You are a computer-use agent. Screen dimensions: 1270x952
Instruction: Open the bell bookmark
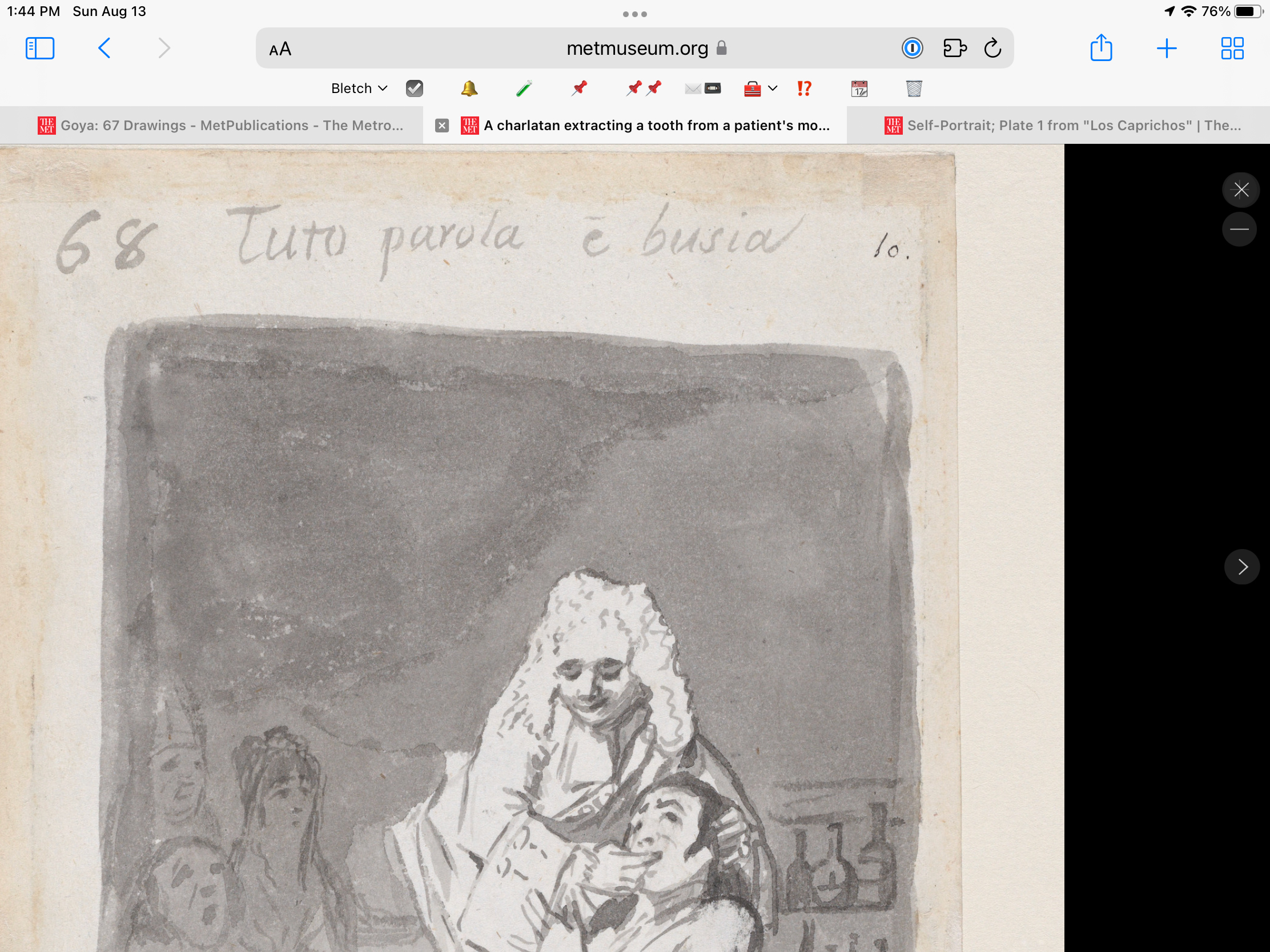click(469, 88)
